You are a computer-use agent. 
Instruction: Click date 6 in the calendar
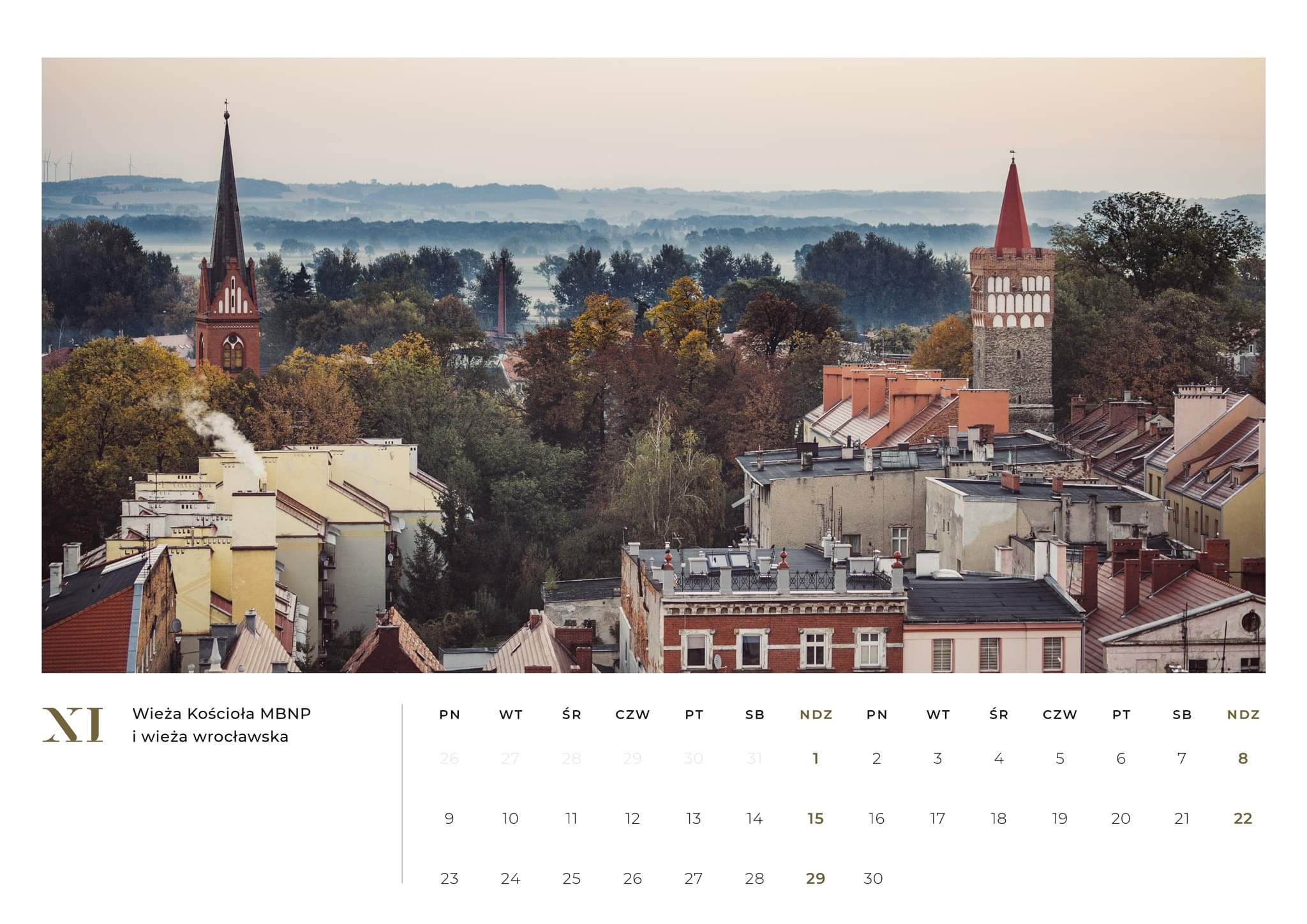(x=1121, y=758)
